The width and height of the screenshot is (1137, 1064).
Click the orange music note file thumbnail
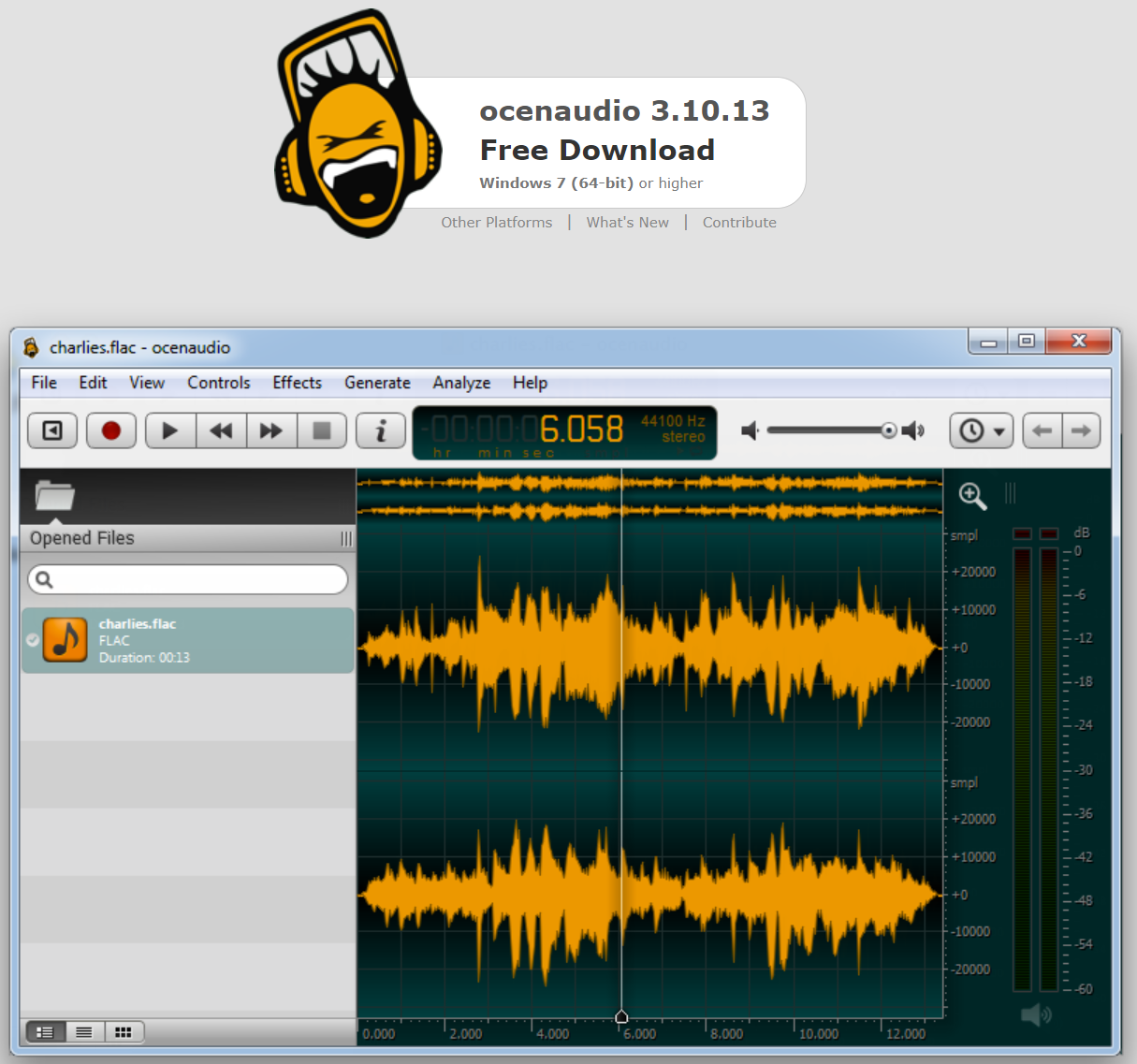point(66,640)
